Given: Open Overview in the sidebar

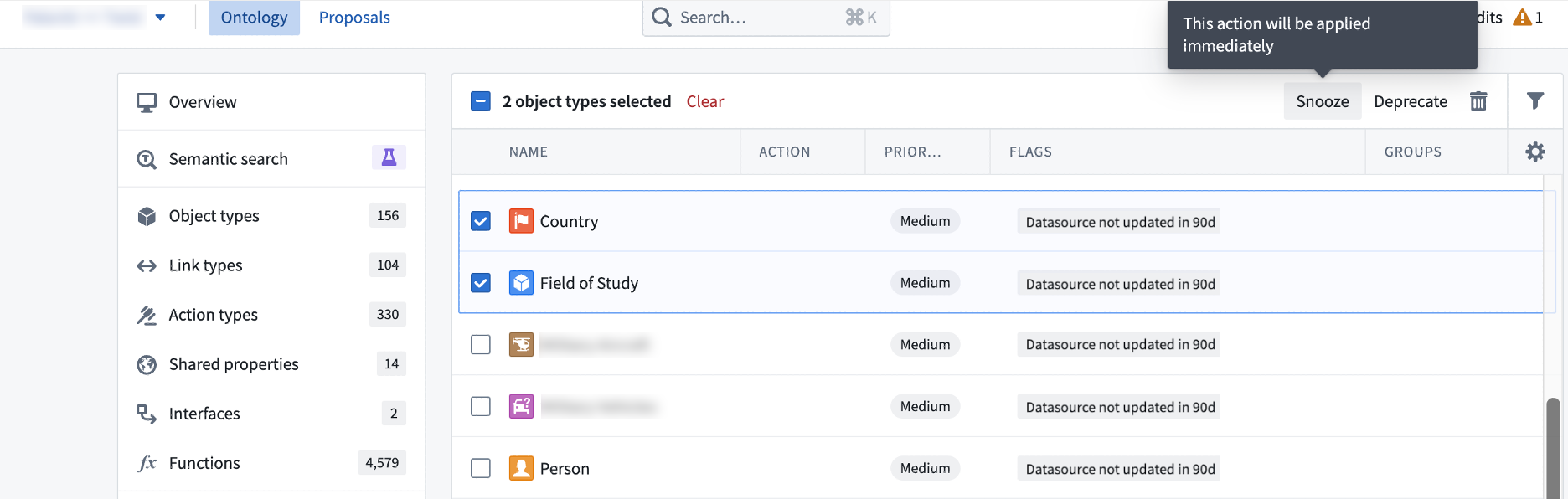Looking at the screenshot, I should tap(271, 102).
